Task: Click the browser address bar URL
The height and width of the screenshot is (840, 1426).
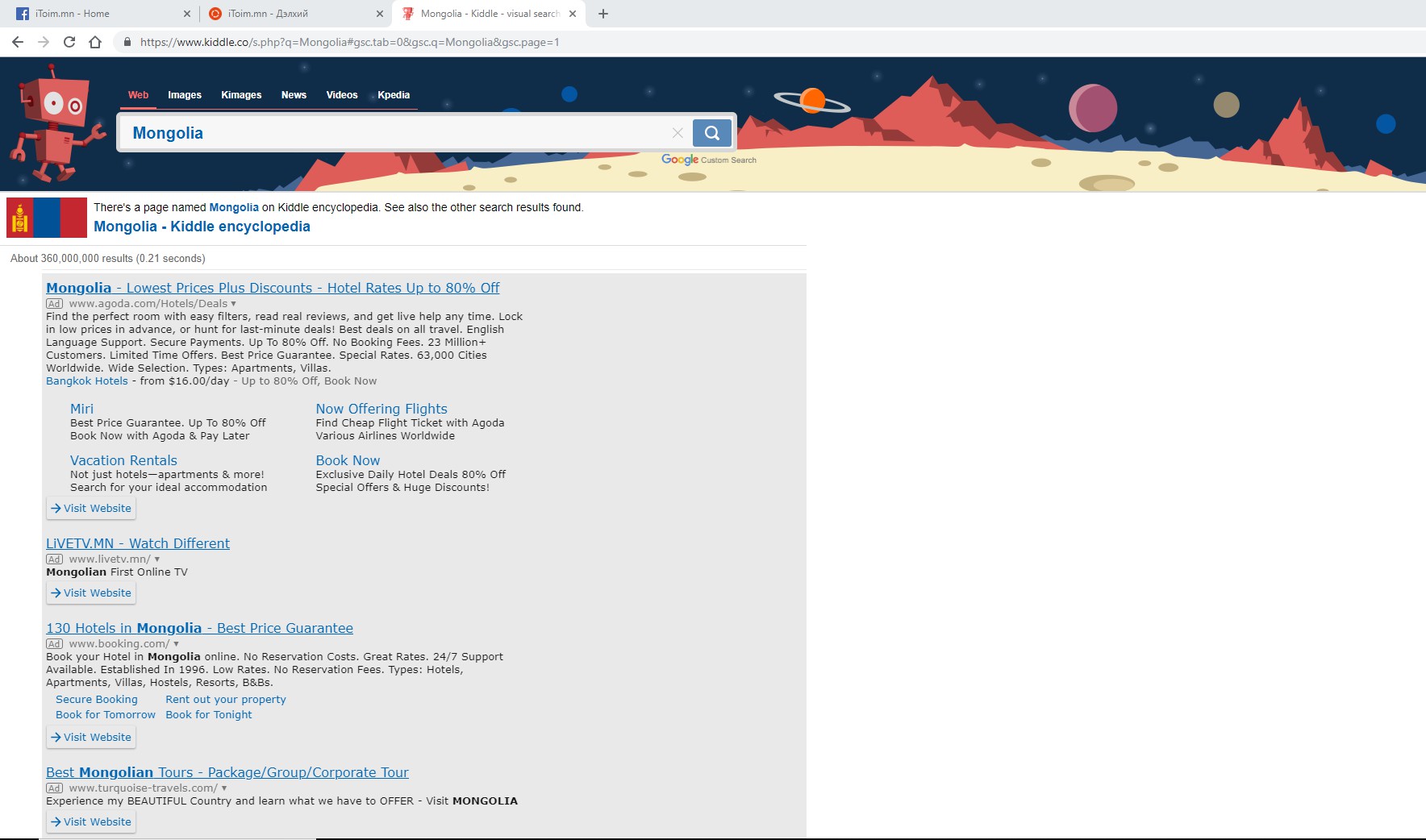Action: (x=349, y=42)
